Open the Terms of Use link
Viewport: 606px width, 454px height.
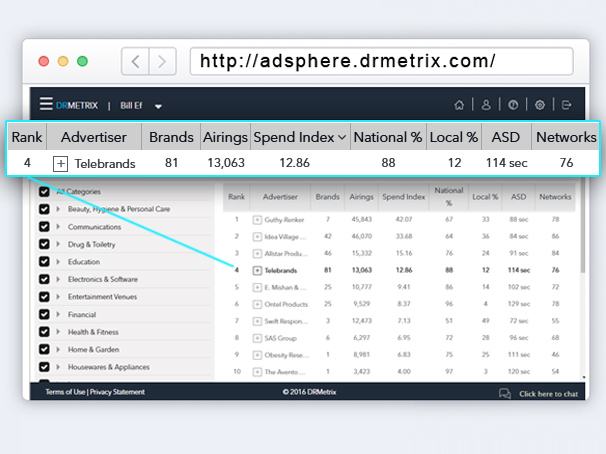point(65,392)
